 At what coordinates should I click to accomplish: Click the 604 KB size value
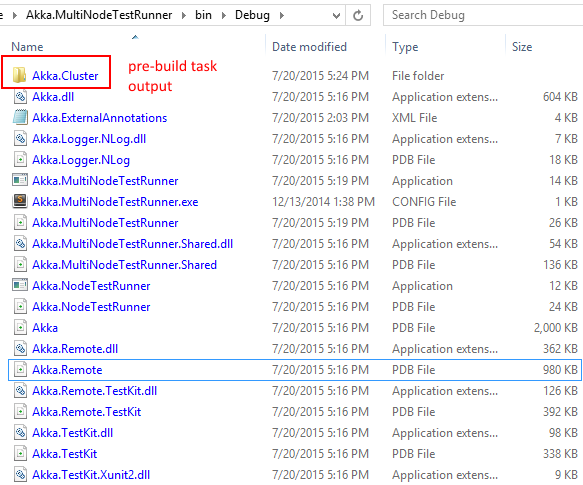point(560,97)
